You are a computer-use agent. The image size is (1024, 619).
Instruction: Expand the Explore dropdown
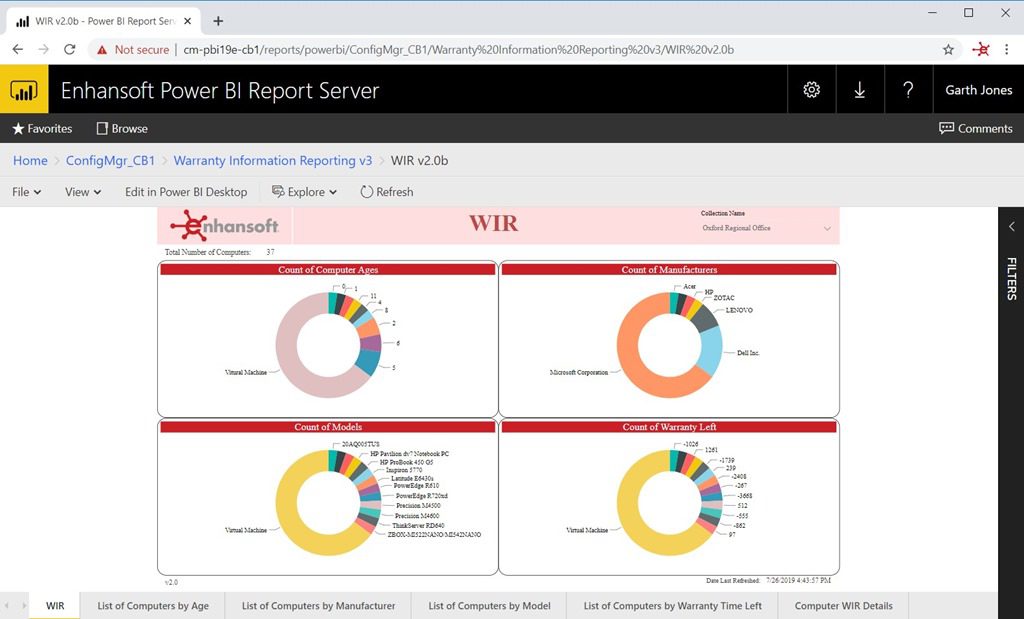point(304,192)
